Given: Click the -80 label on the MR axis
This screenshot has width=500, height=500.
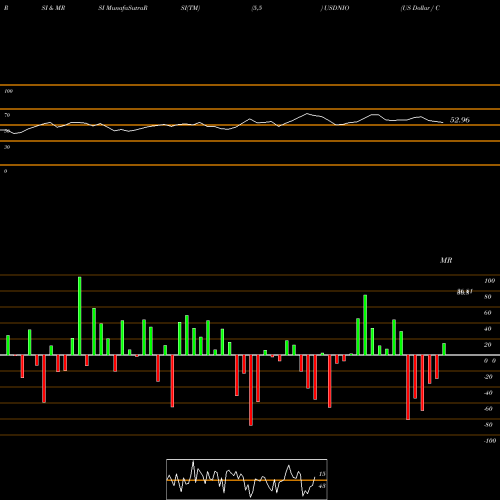Looking at the screenshot, I should pyautogui.click(x=488, y=425).
